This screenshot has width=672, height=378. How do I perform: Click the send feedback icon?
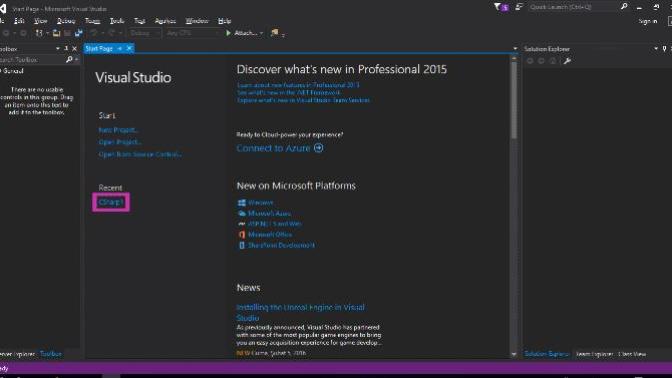pos(519,6)
